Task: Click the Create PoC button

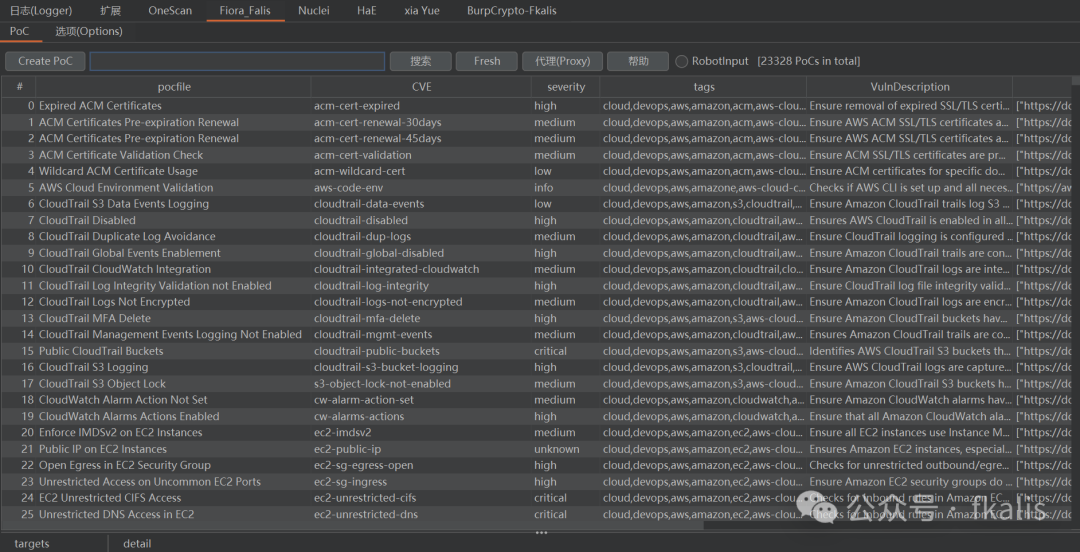Action: pyautogui.click(x=45, y=61)
